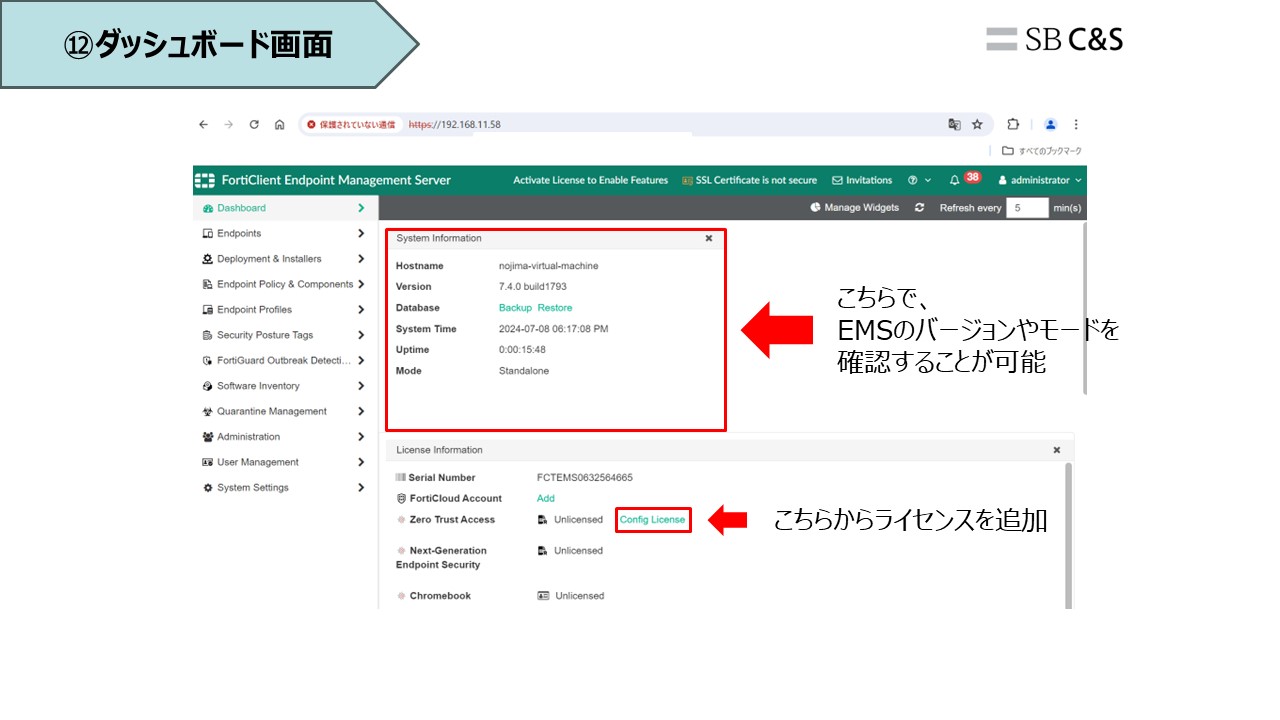Click the Backup database link
Viewport: 1280px width, 720px height.
click(515, 308)
